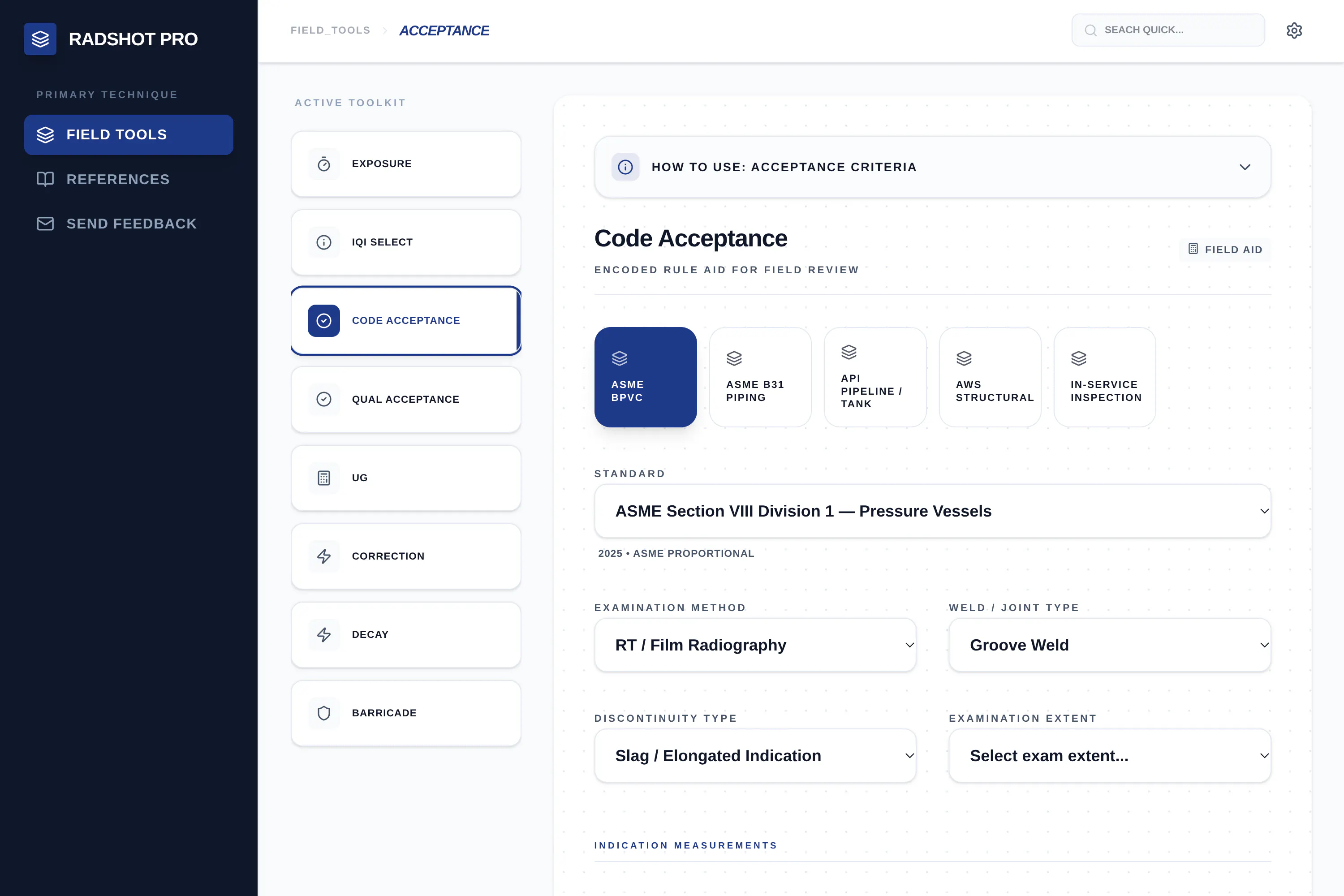1344x896 pixels.
Task: Click the Qual Acceptance check-circle icon
Action: tap(324, 400)
